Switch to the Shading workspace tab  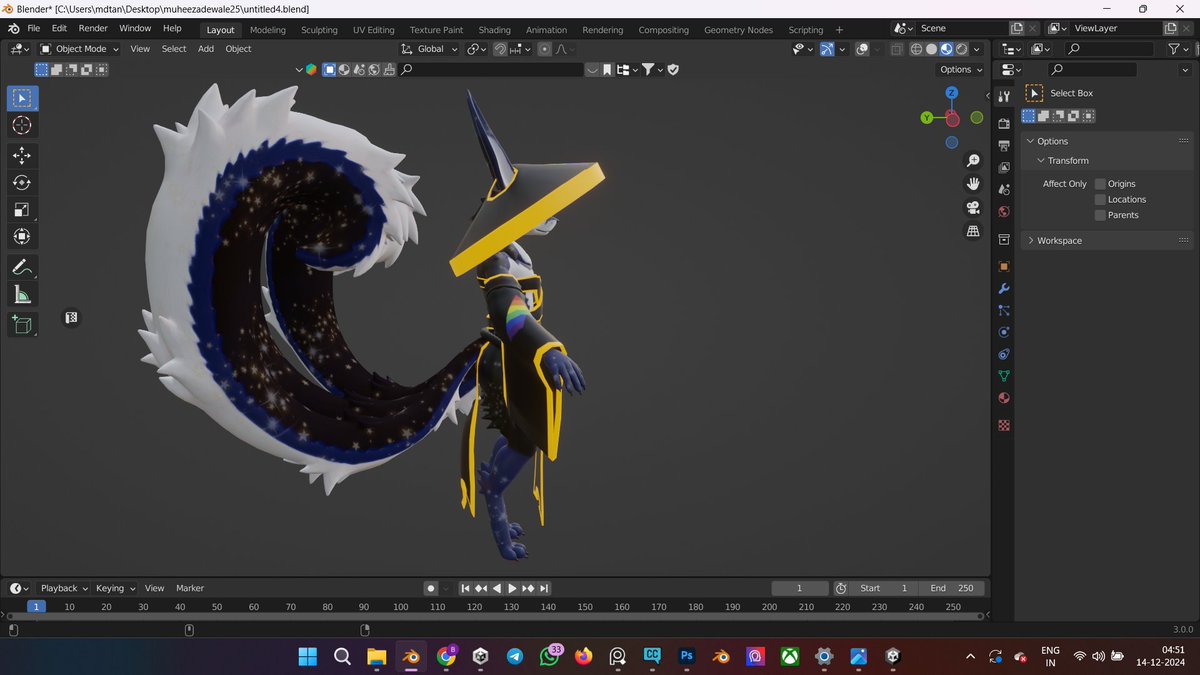point(494,30)
